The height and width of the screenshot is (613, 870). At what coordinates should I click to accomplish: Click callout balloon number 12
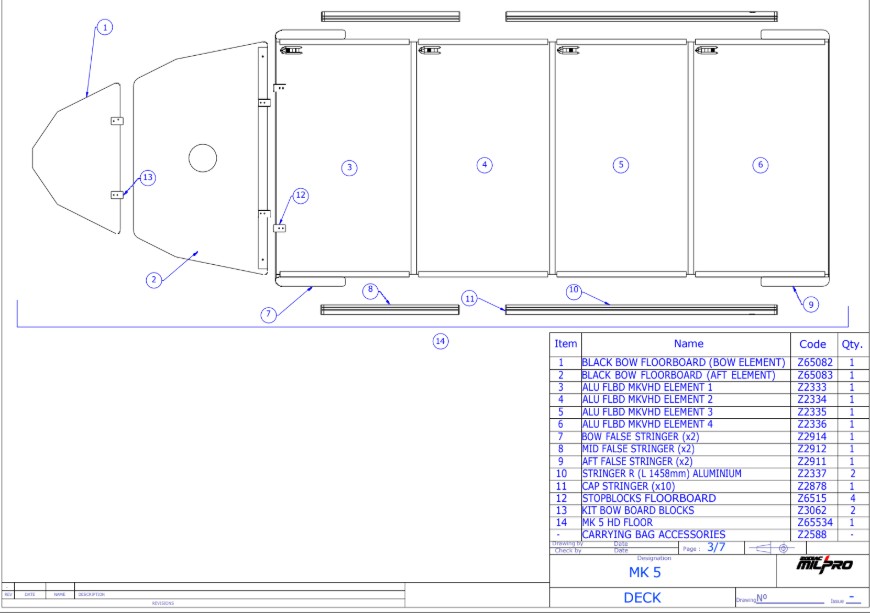tap(300, 195)
